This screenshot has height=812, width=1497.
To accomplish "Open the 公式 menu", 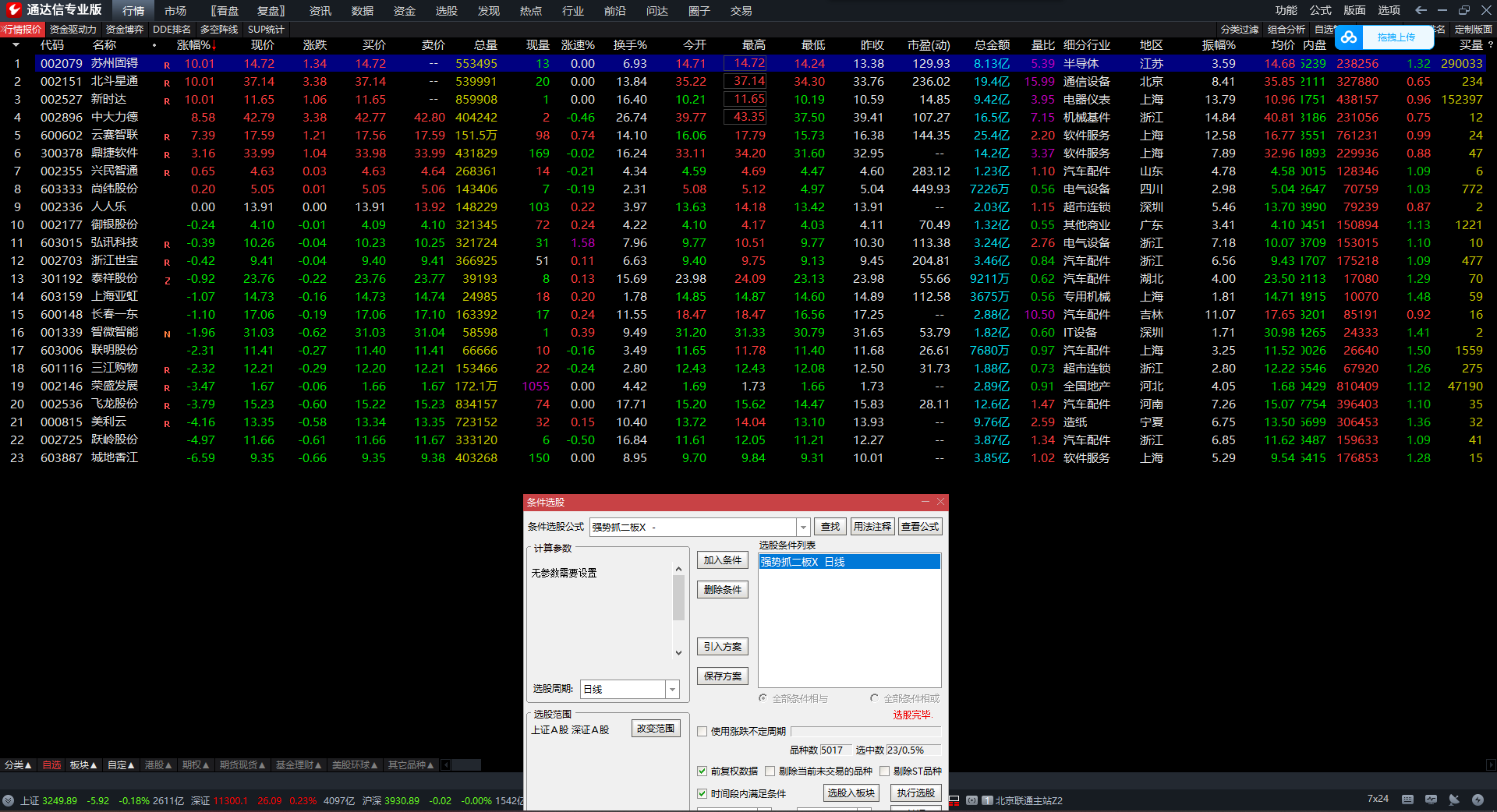I will [x=1320, y=10].
